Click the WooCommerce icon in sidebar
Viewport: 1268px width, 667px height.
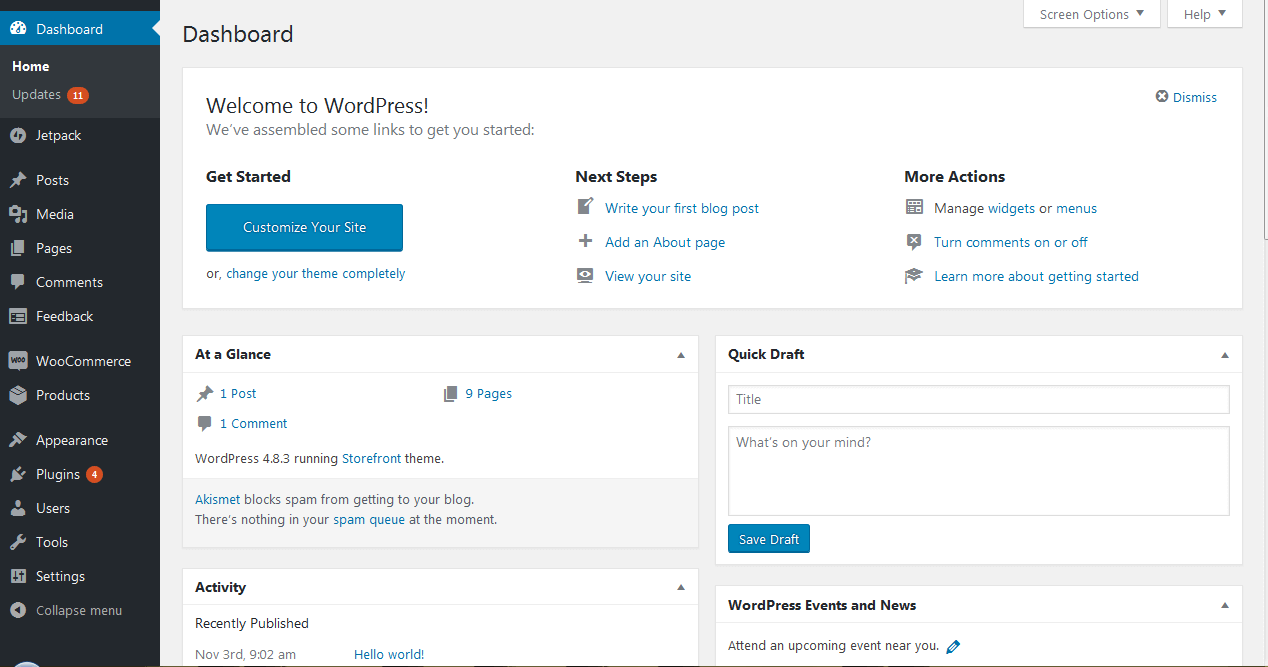[18, 361]
